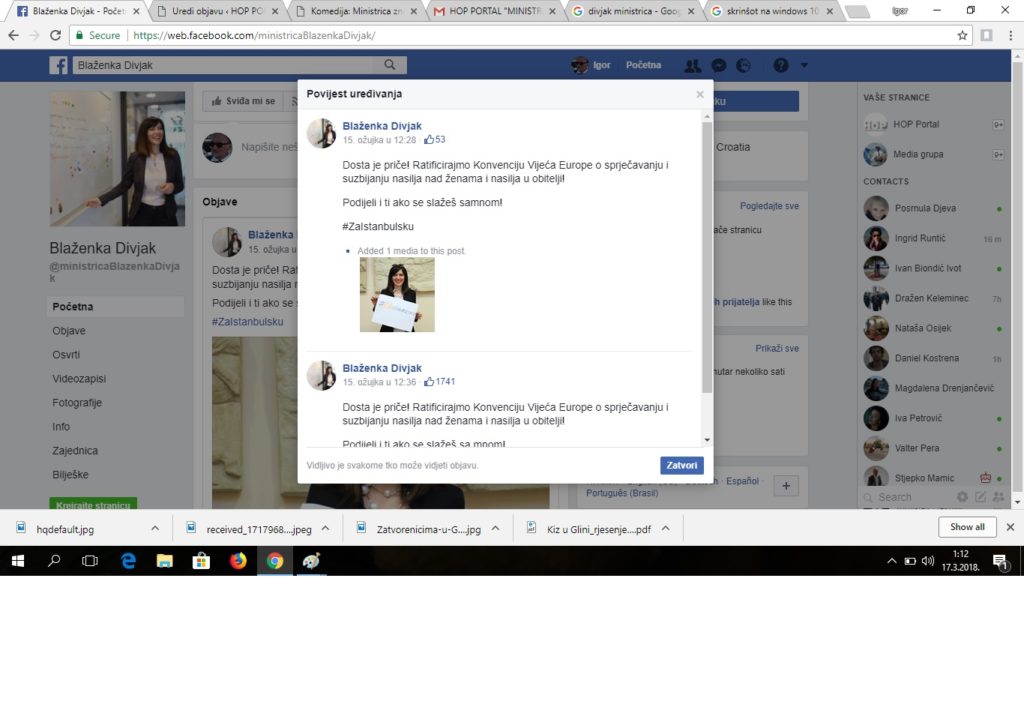Click the edit history dialog scrollbar
This screenshot has height=722, width=1024.
point(707,250)
